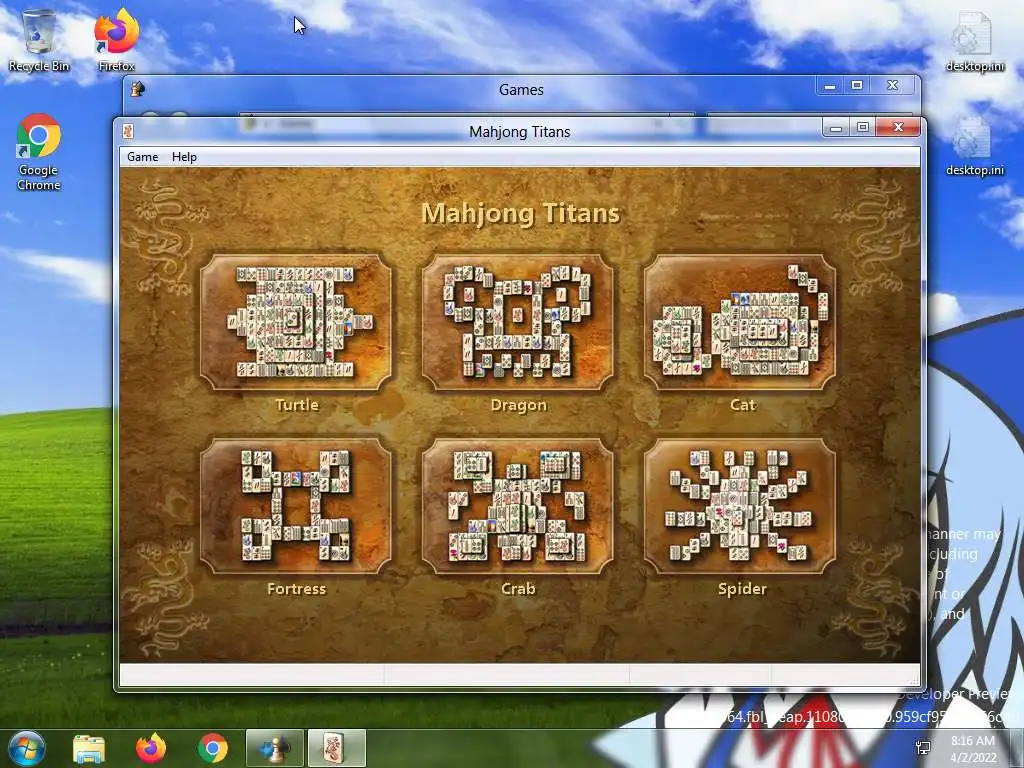Click the Spider label text

743,588
